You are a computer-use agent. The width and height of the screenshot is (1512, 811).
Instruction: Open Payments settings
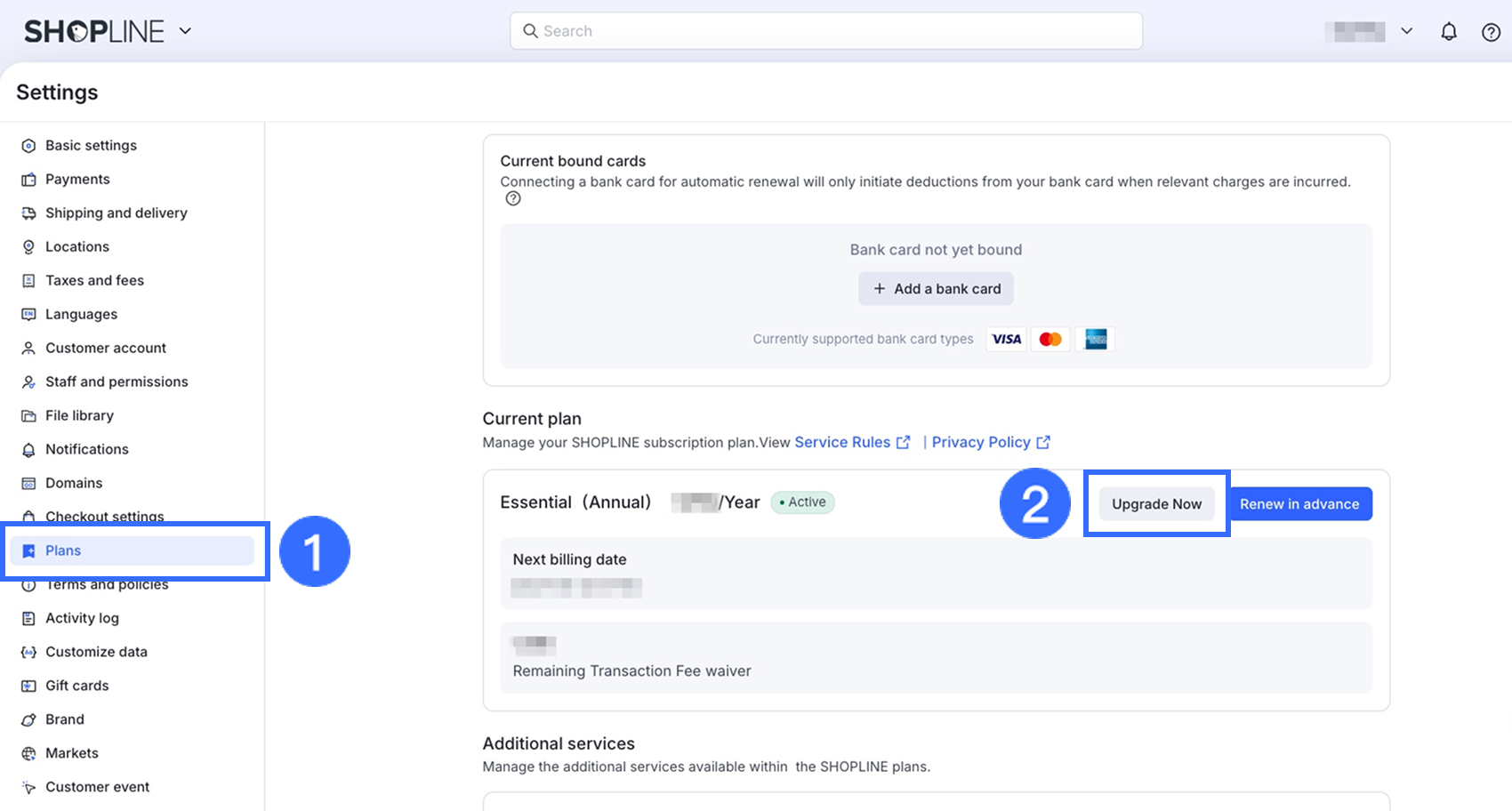point(77,180)
